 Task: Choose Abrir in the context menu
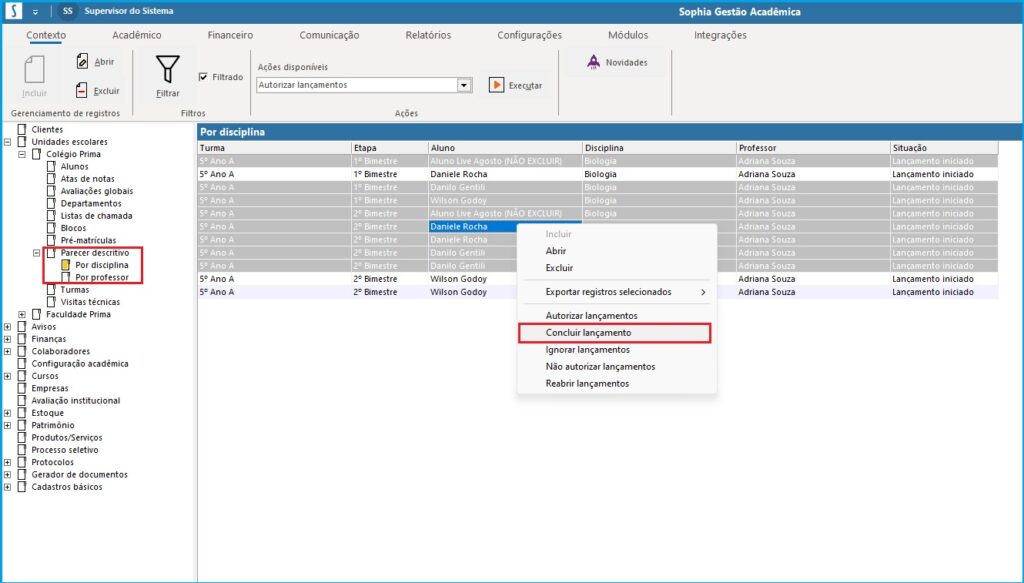point(556,251)
